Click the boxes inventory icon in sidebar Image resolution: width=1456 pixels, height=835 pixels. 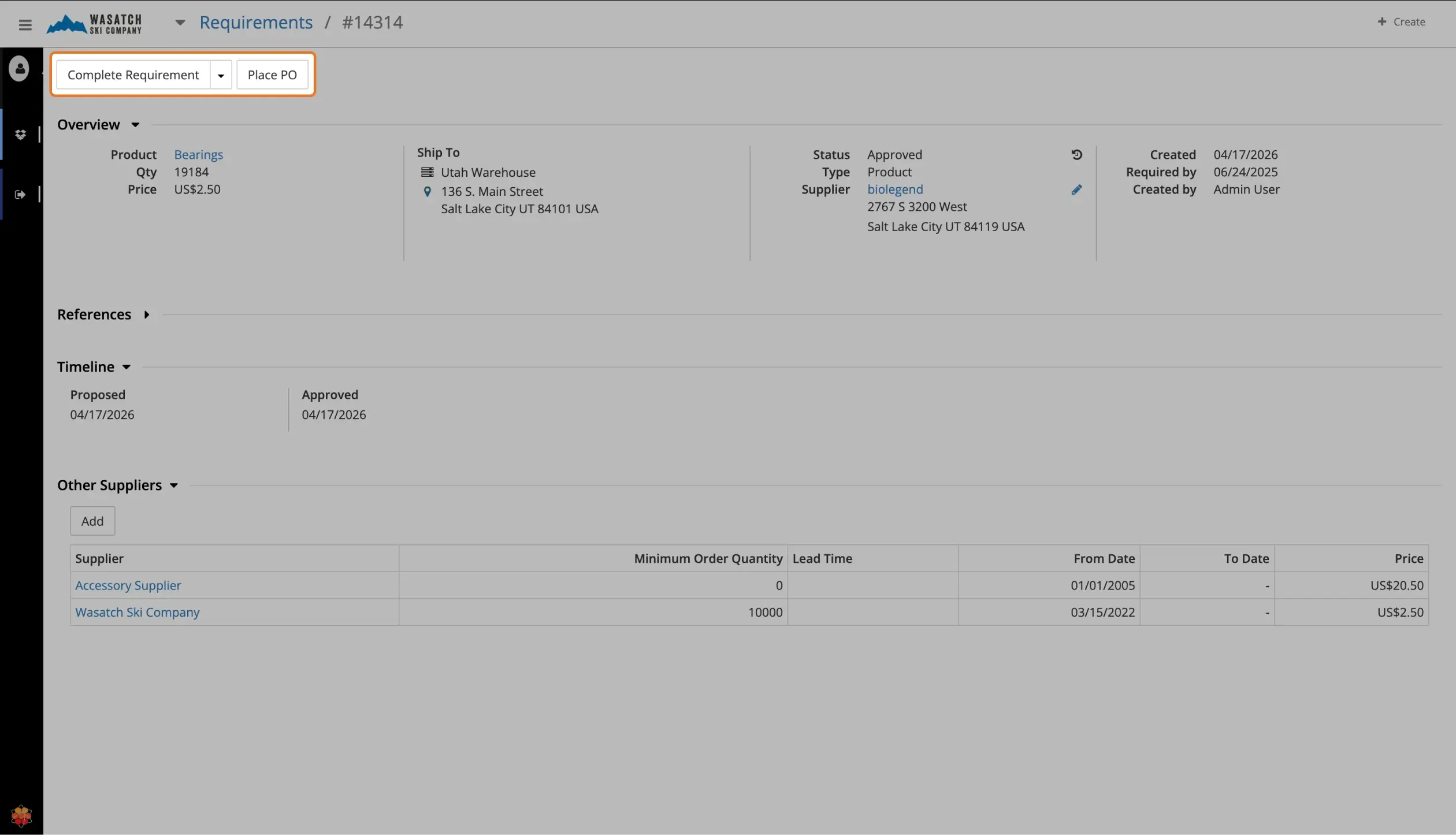coord(20,134)
